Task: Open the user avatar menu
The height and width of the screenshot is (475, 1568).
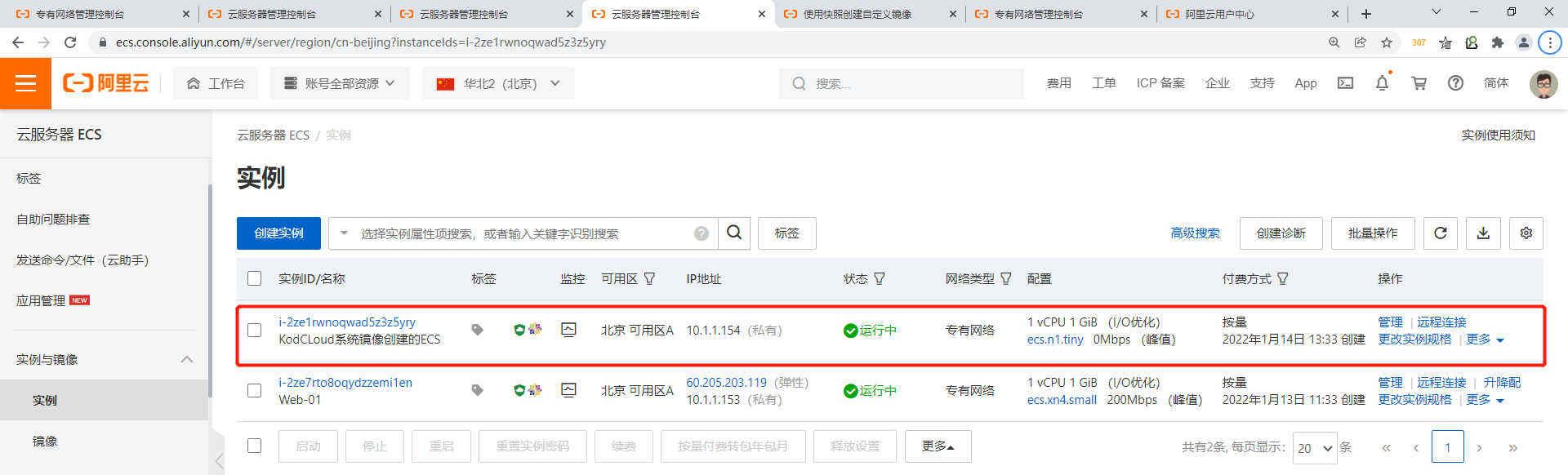Action: (x=1543, y=84)
